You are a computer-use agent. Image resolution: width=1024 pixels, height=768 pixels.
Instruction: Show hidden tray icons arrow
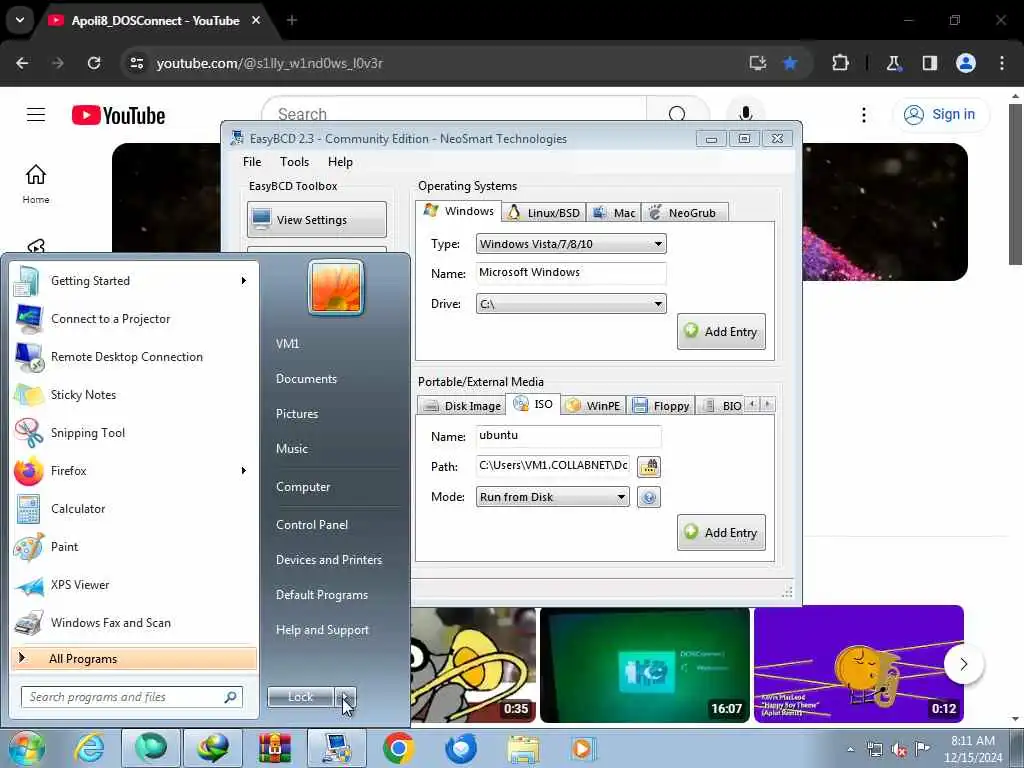click(850, 750)
